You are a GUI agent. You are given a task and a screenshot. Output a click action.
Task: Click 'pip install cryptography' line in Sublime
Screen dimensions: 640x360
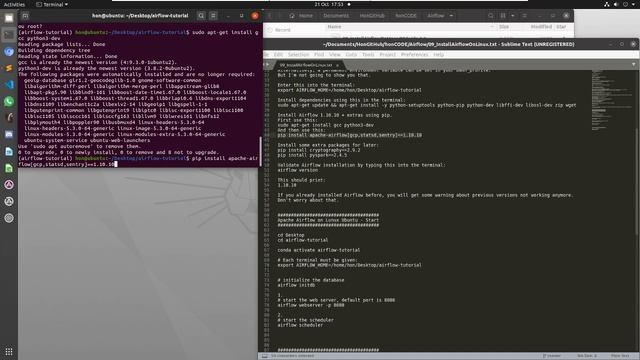[x=319, y=150]
